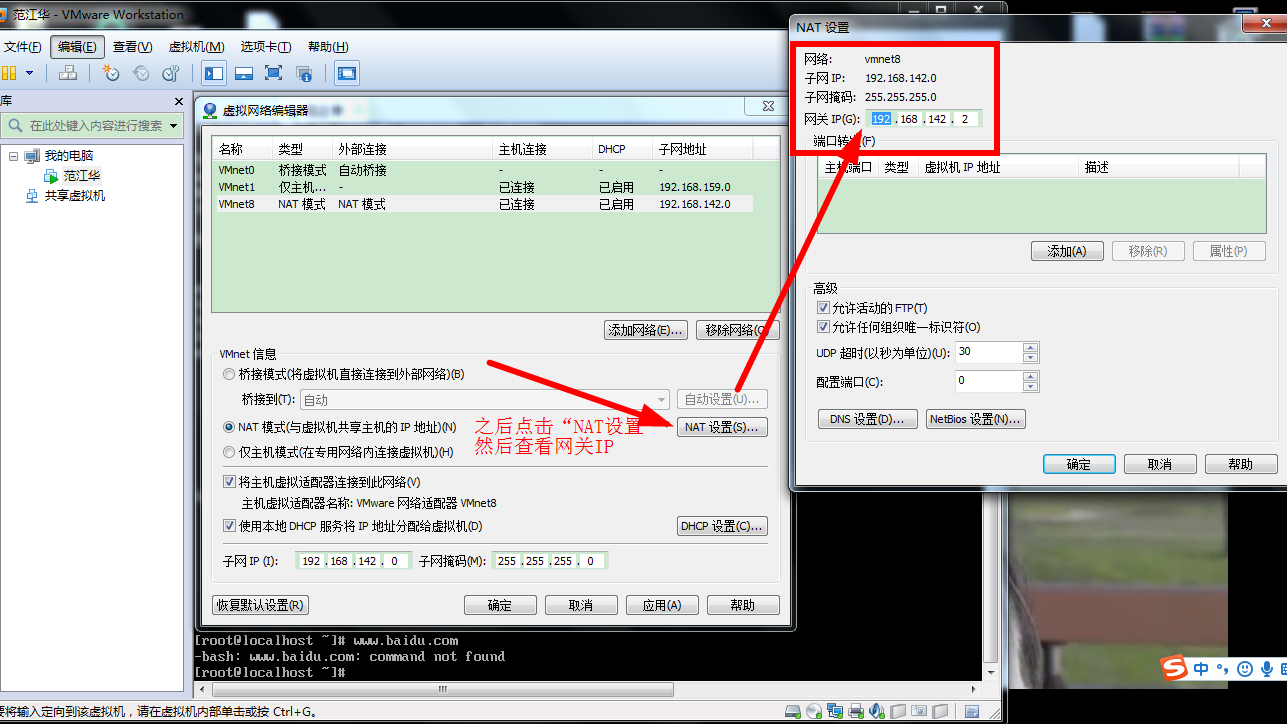Click the 网关 IP(G) field in NAT settings

[x=923, y=119]
